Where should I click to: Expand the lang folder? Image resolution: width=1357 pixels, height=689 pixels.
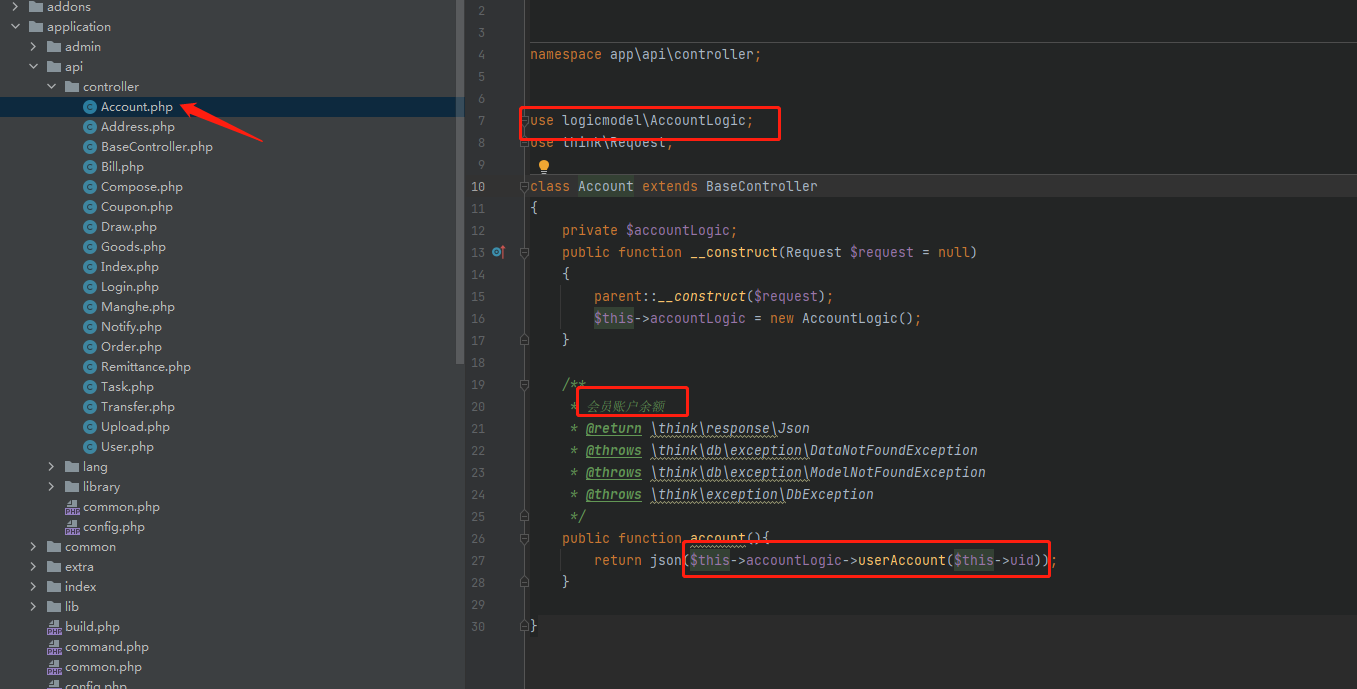(x=52, y=467)
